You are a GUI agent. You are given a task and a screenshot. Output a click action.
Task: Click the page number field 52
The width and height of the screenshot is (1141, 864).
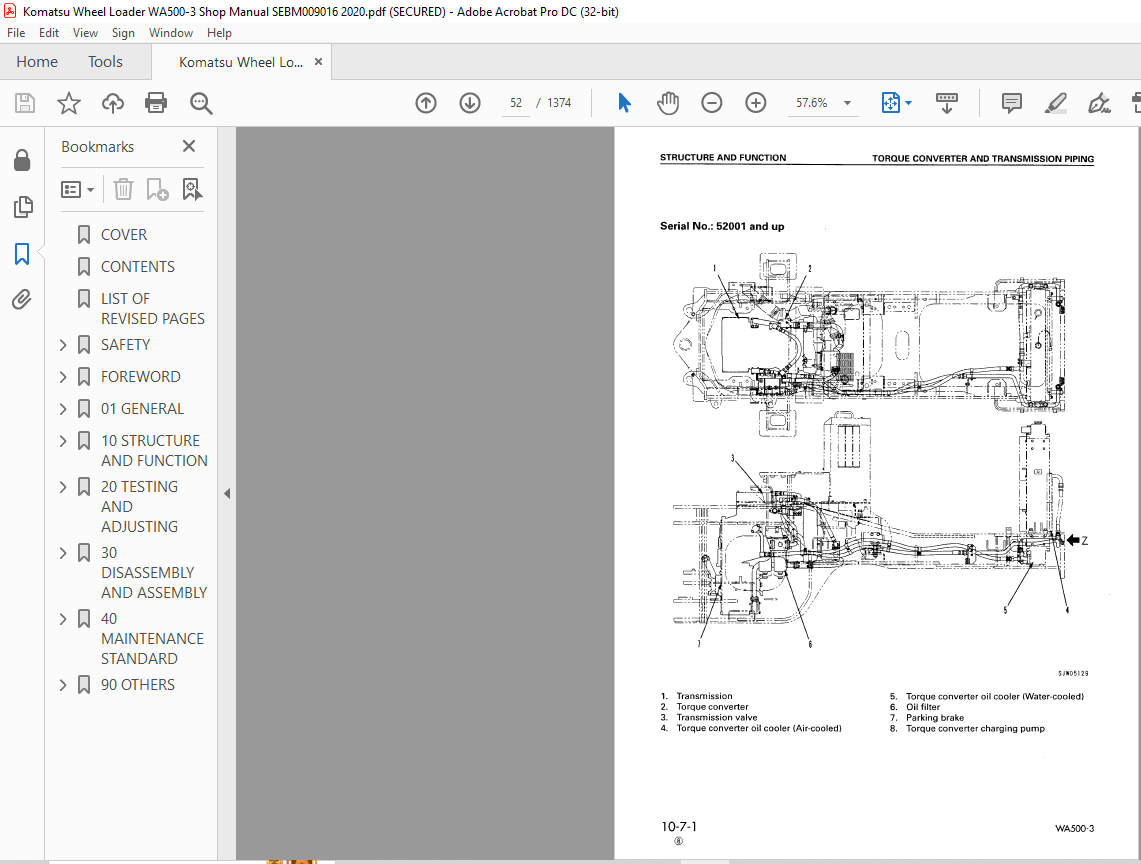pyautogui.click(x=516, y=103)
